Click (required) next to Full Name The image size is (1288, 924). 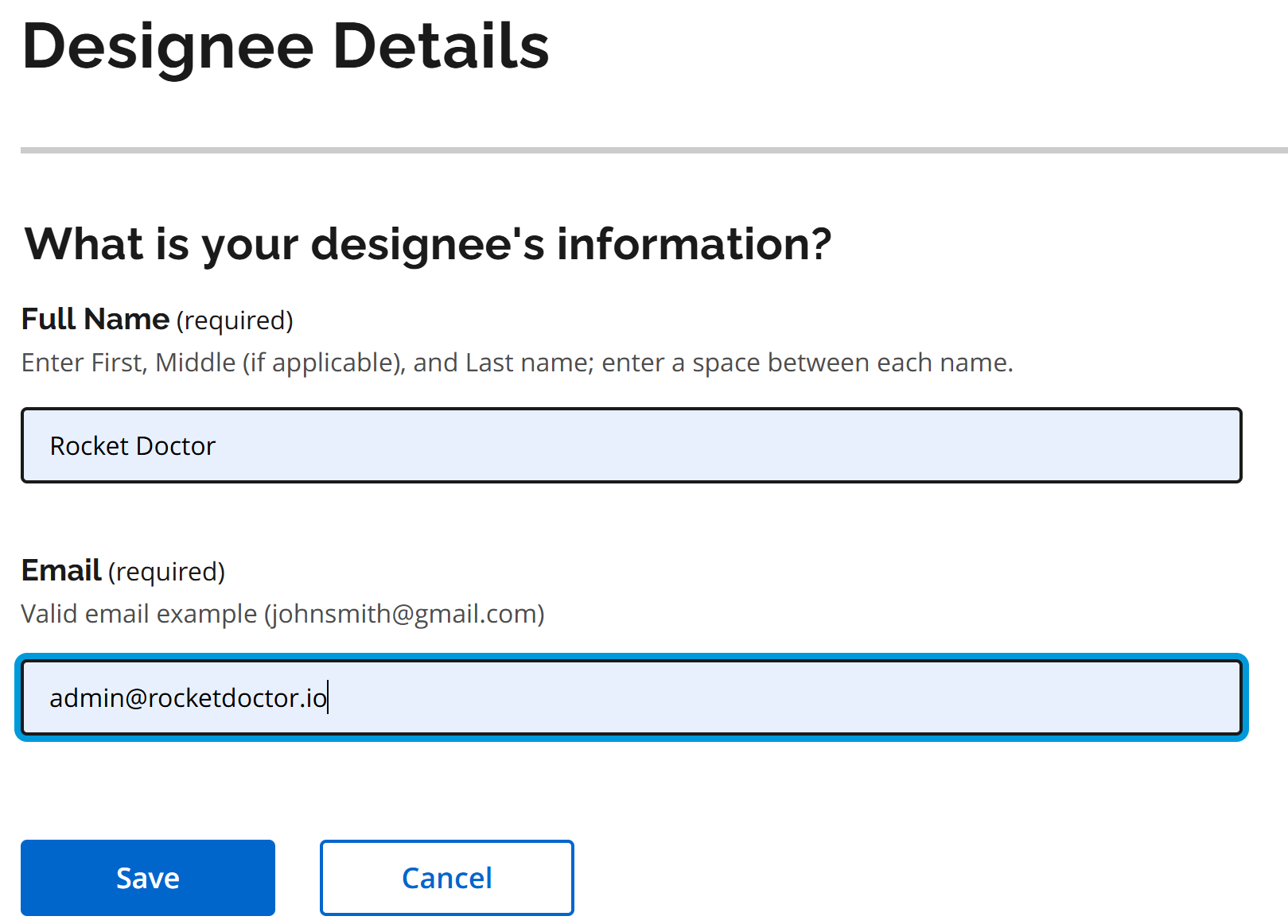[235, 320]
